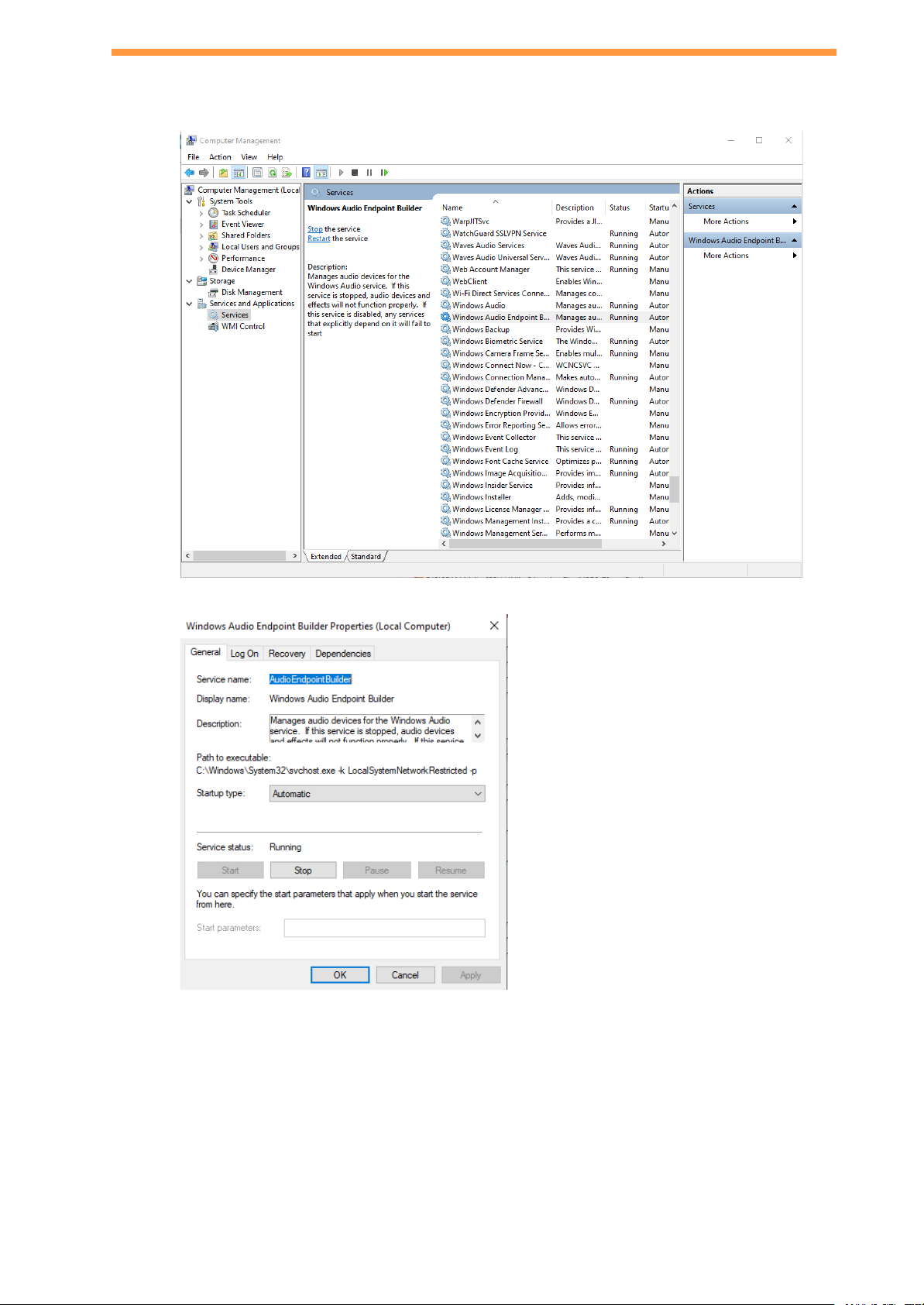Select the Windows Defender Firewall service name
924x1305 pixels.
(x=498, y=401)
